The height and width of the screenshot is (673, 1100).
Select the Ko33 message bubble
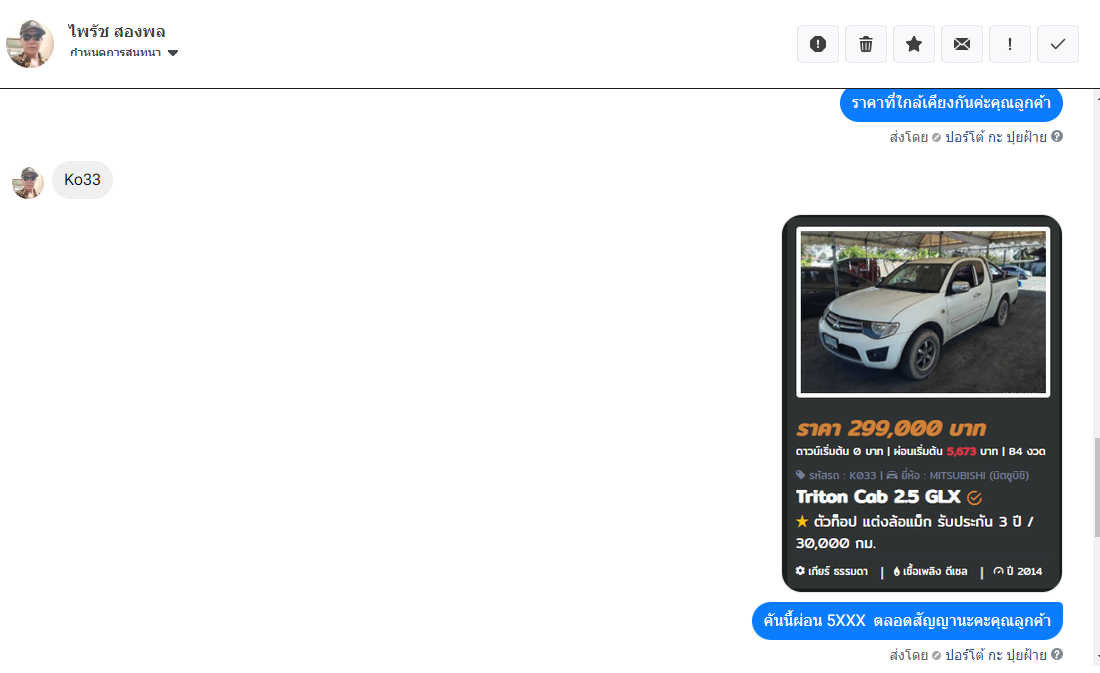coord(82,180)
